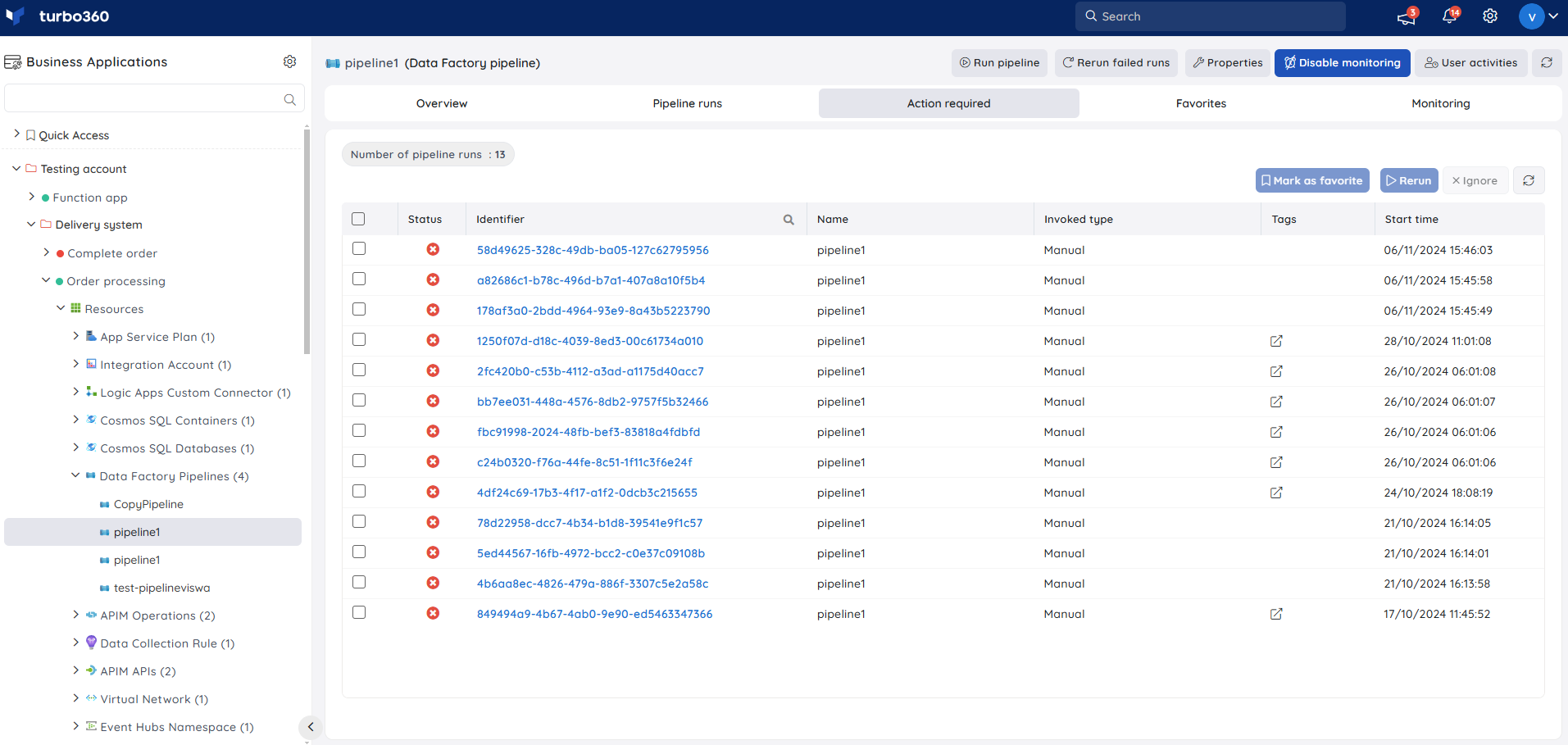Image resolution: width=1568 pixels, height=745 pixels.
Task: Expand APIM Operations (2)
Action: 75,615
